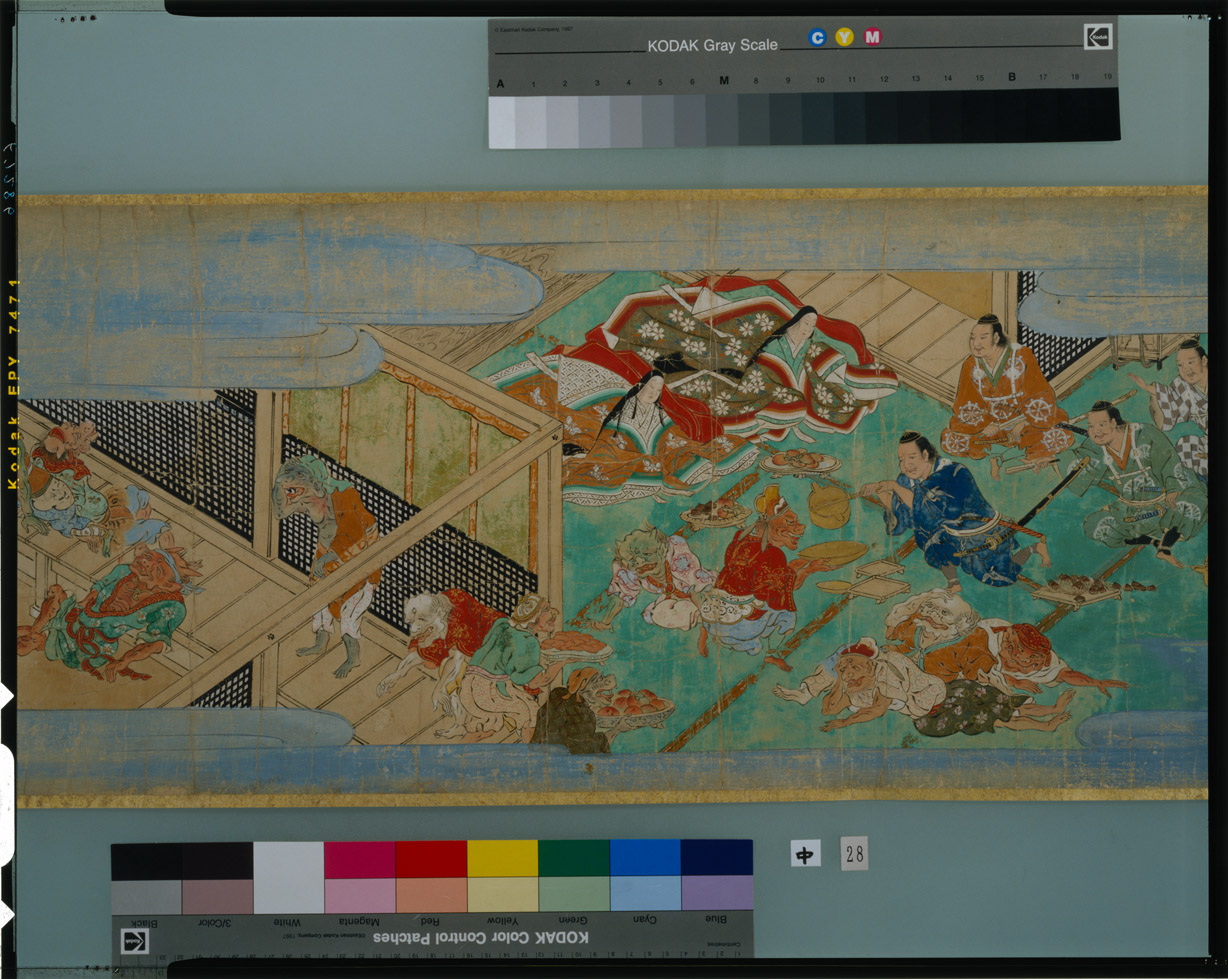The width and height of the screenshot is (1228, 979).
Task: Click the lightest gray step under A
Action: pyautogui.click(x=502, y=122)
